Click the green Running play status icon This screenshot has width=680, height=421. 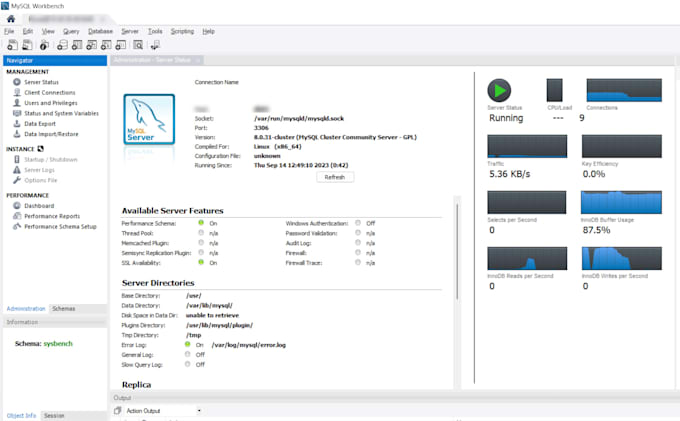tap(499, 90)
